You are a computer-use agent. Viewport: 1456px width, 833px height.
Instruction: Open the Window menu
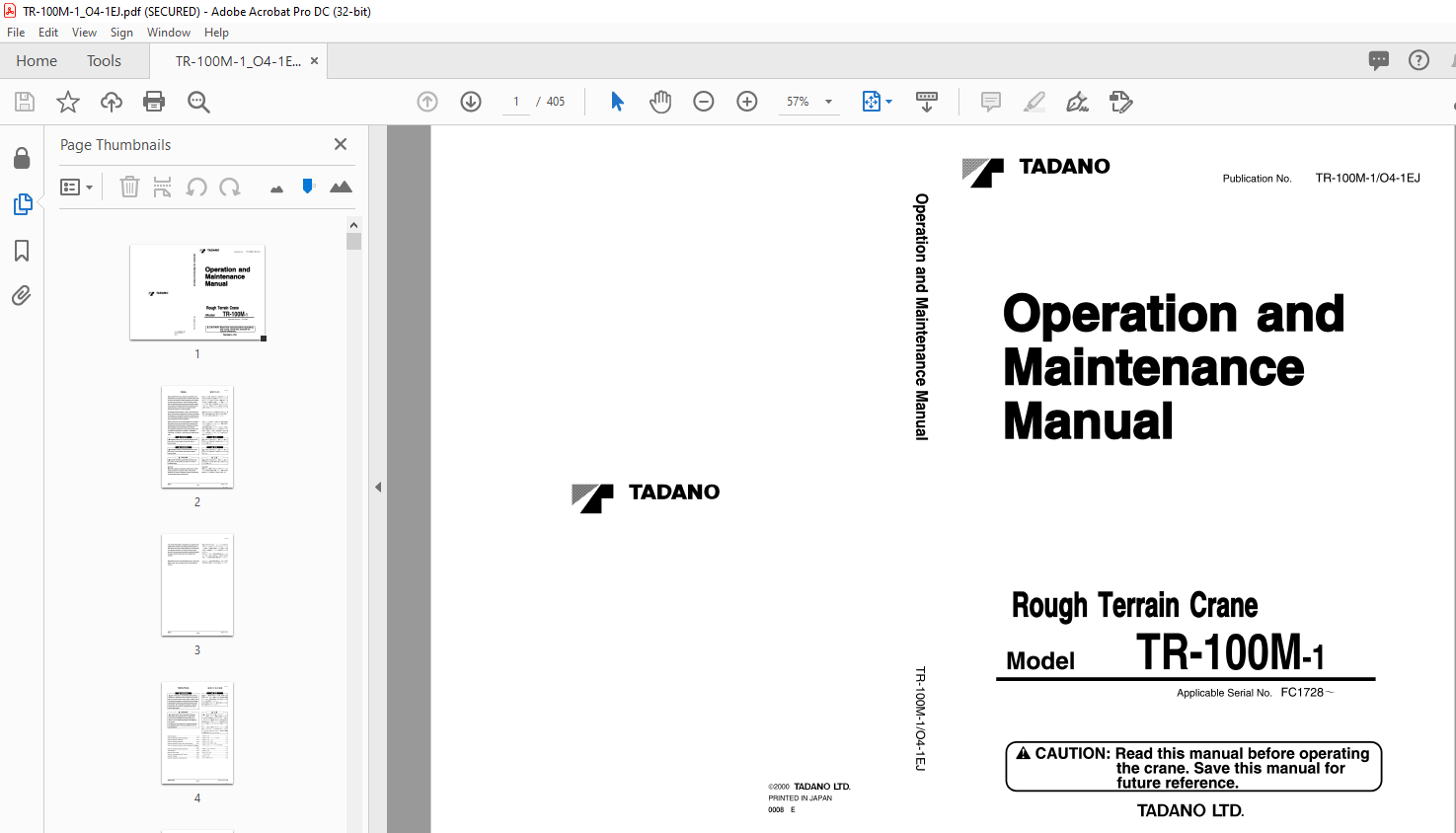pyautogui.click(x=169, y=33)
